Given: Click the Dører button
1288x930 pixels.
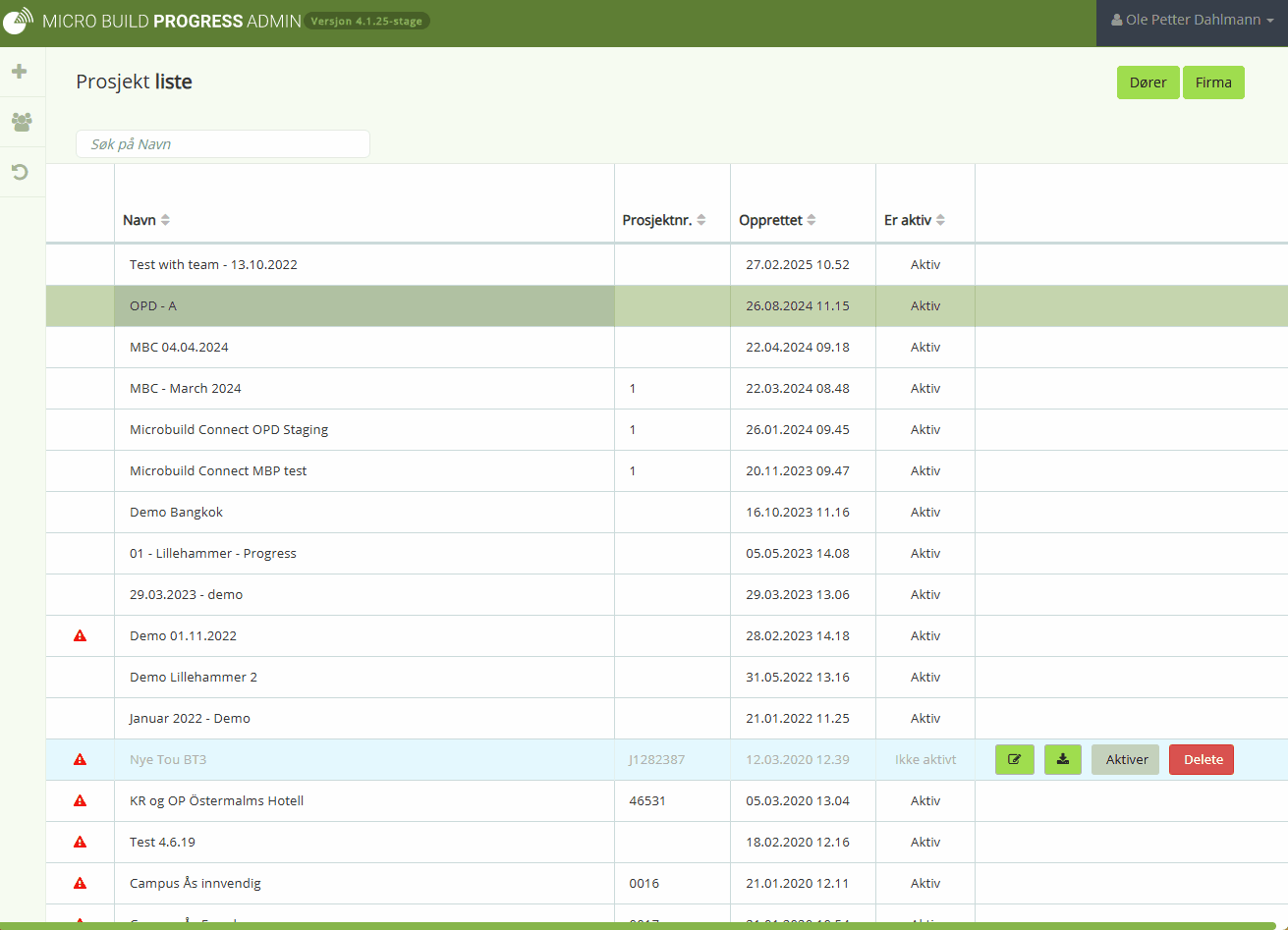Looking at the screenshot, I should (1148, 82).
